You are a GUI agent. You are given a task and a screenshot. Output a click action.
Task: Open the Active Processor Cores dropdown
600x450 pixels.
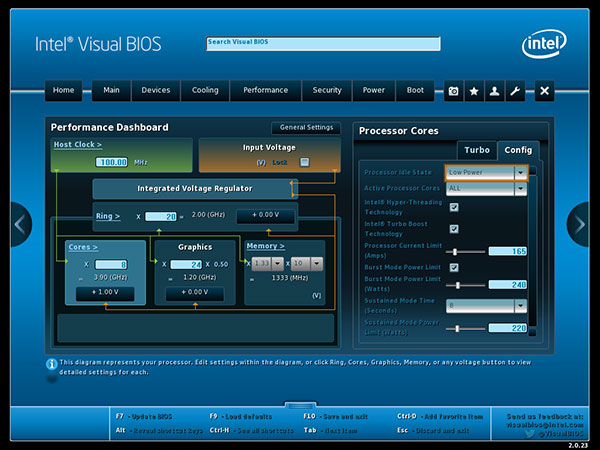pyautogui.click(x=486, y=189)
